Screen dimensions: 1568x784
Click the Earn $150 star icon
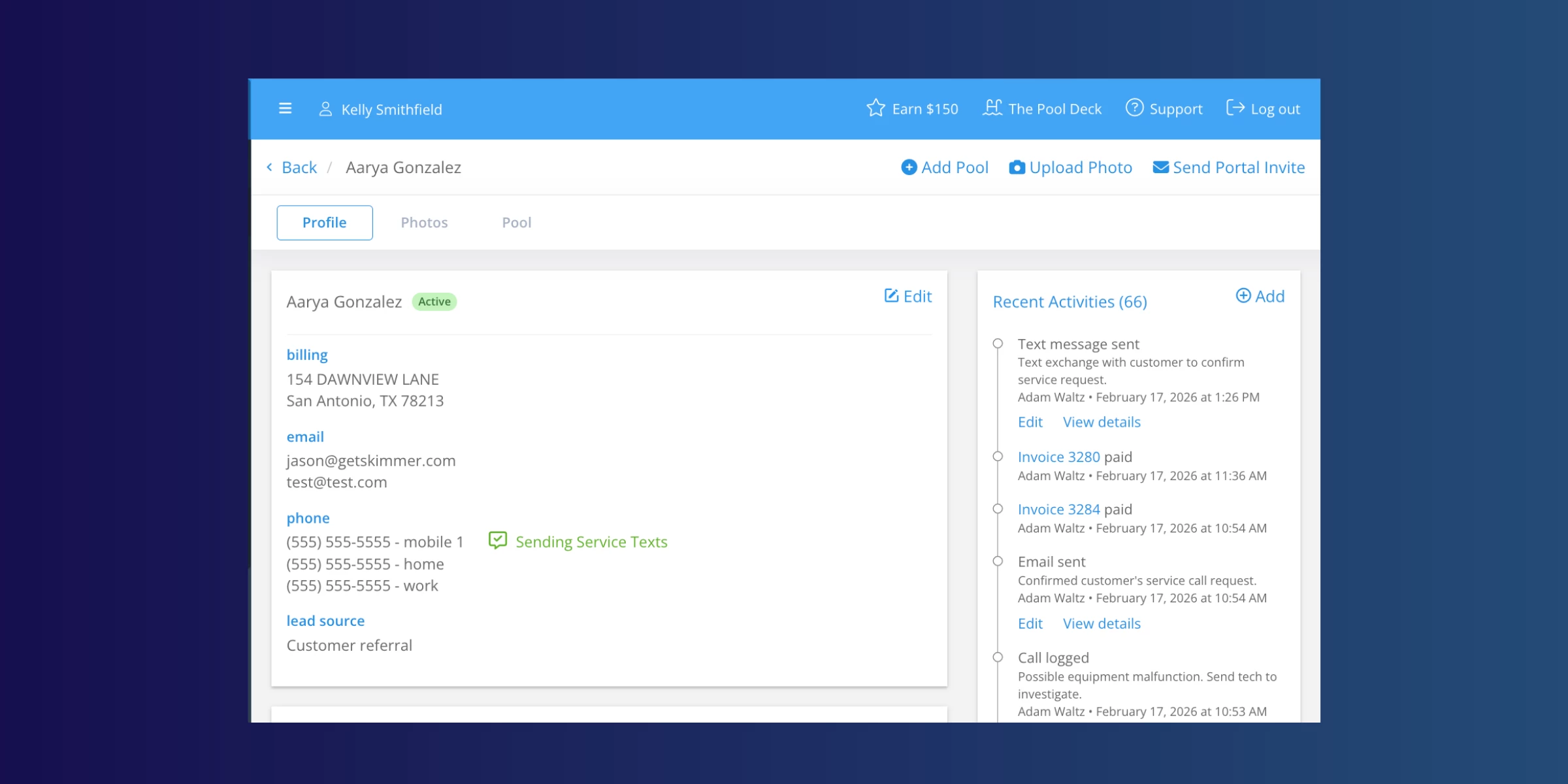875,108
